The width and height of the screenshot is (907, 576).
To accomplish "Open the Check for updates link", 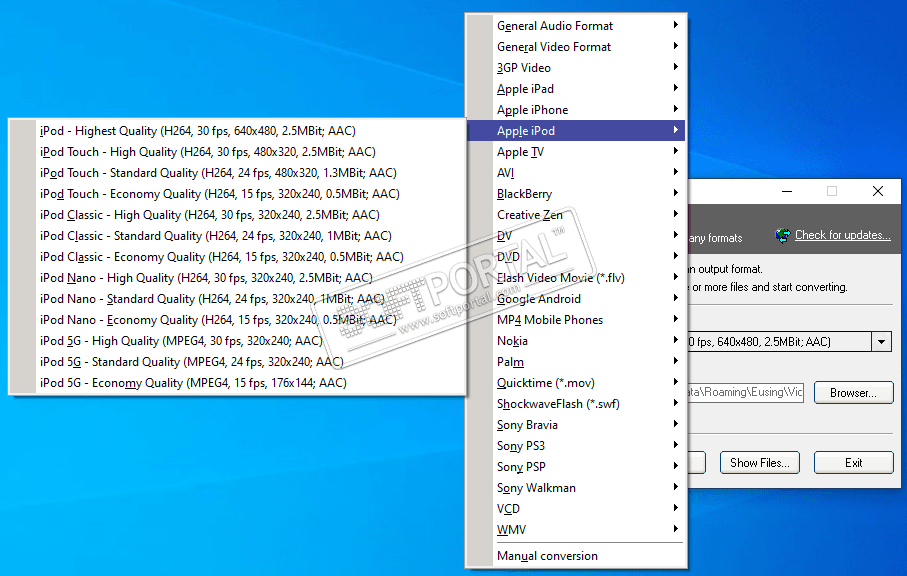I will [842, 235].
